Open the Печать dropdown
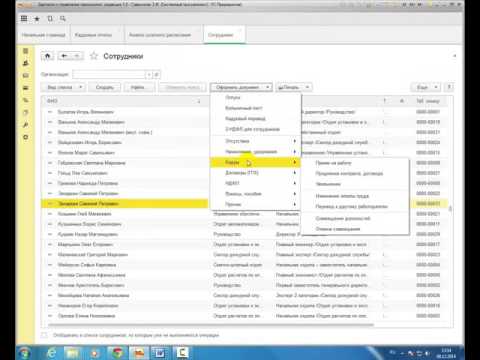This screenshot has width=480, height=360. 294,87
